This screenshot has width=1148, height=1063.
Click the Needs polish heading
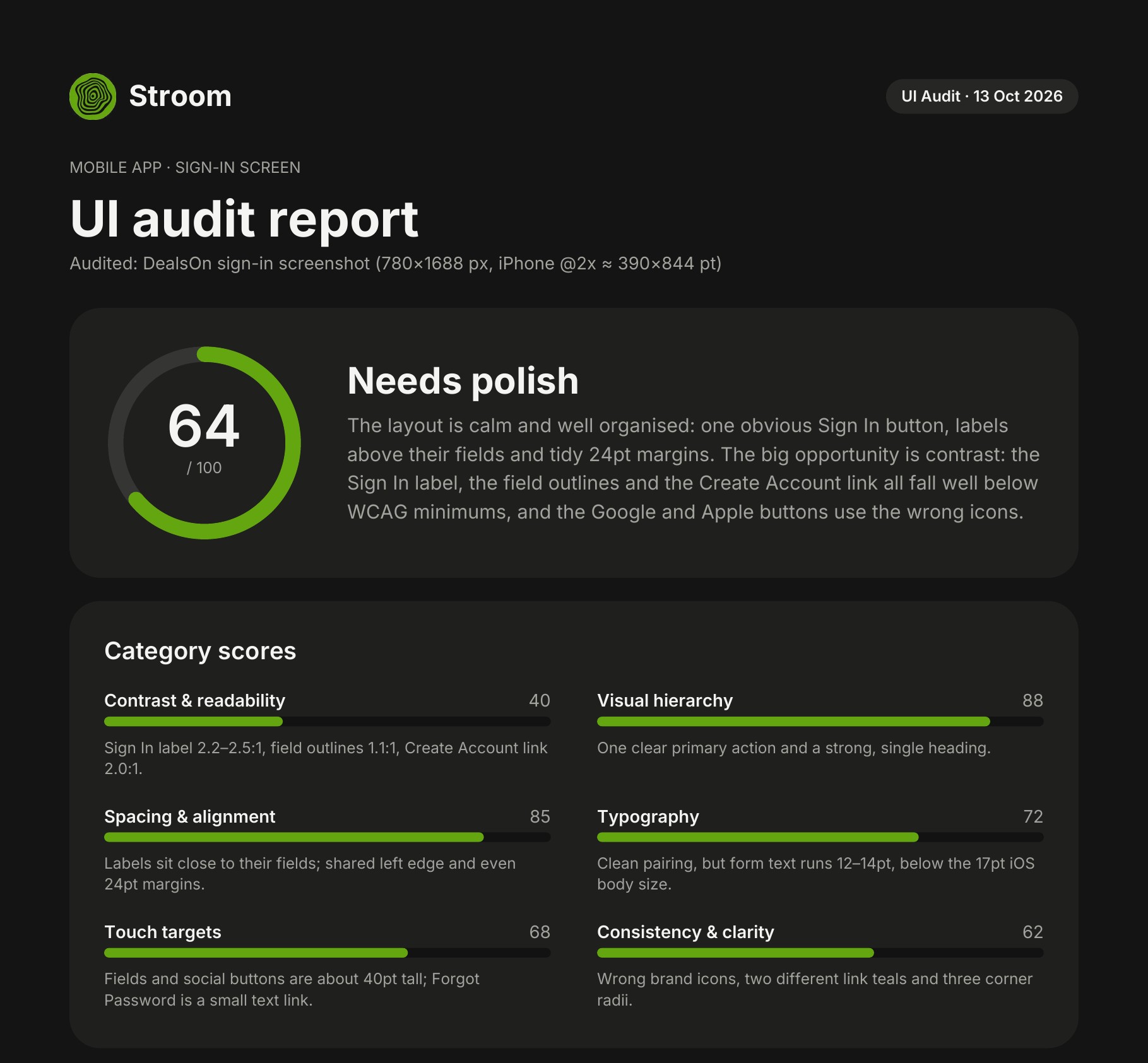[463, 381]
